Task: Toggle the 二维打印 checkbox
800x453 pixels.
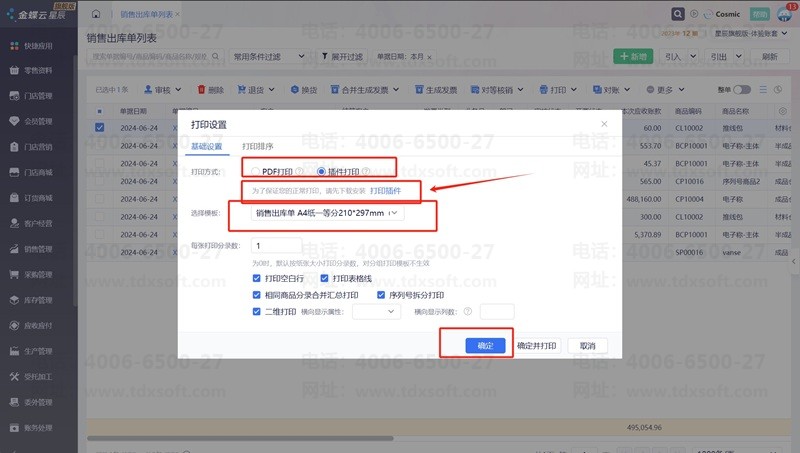Action: click(x=257, y=312)
